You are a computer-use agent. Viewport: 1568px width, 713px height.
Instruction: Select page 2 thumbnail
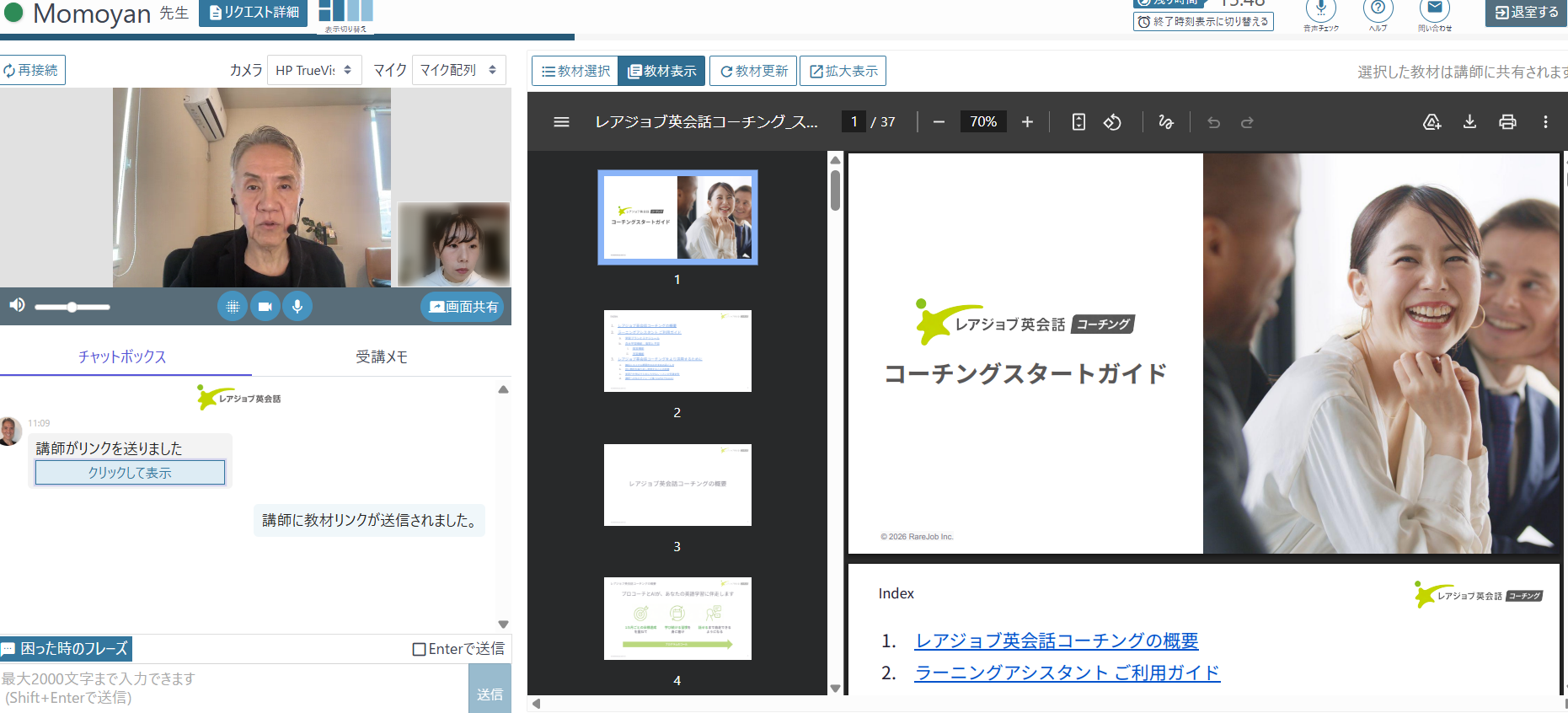[x=677, y=351]
